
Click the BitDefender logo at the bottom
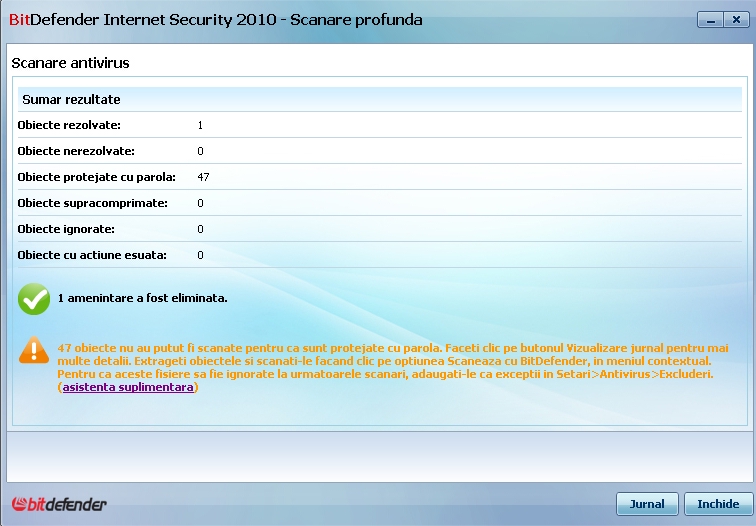pos(59,504)
